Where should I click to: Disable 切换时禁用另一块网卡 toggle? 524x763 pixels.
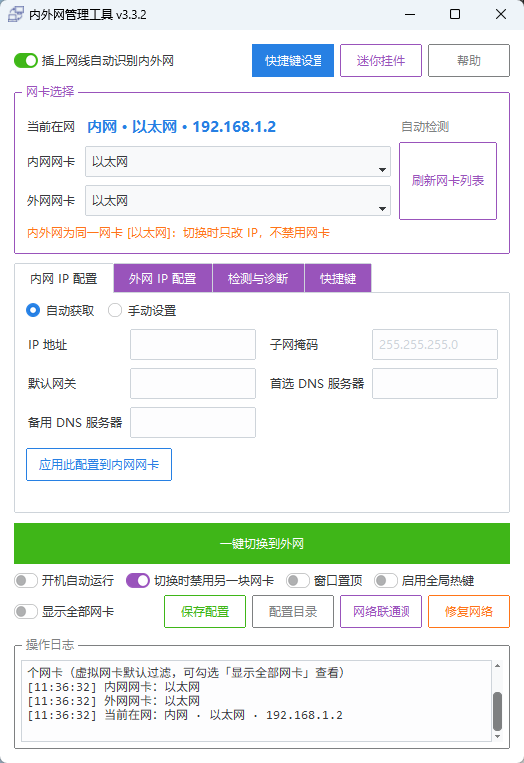pos(138,581)
